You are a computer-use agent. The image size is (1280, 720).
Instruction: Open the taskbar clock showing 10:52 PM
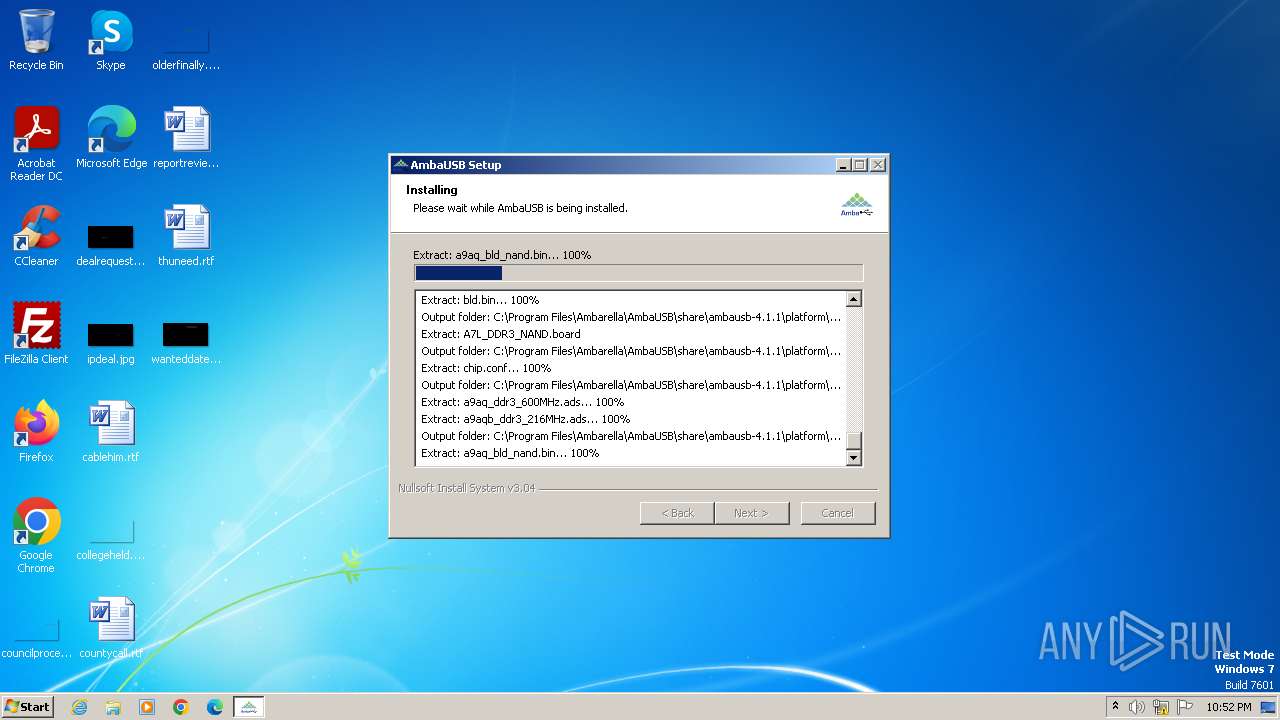click(x=1228, y=707)
